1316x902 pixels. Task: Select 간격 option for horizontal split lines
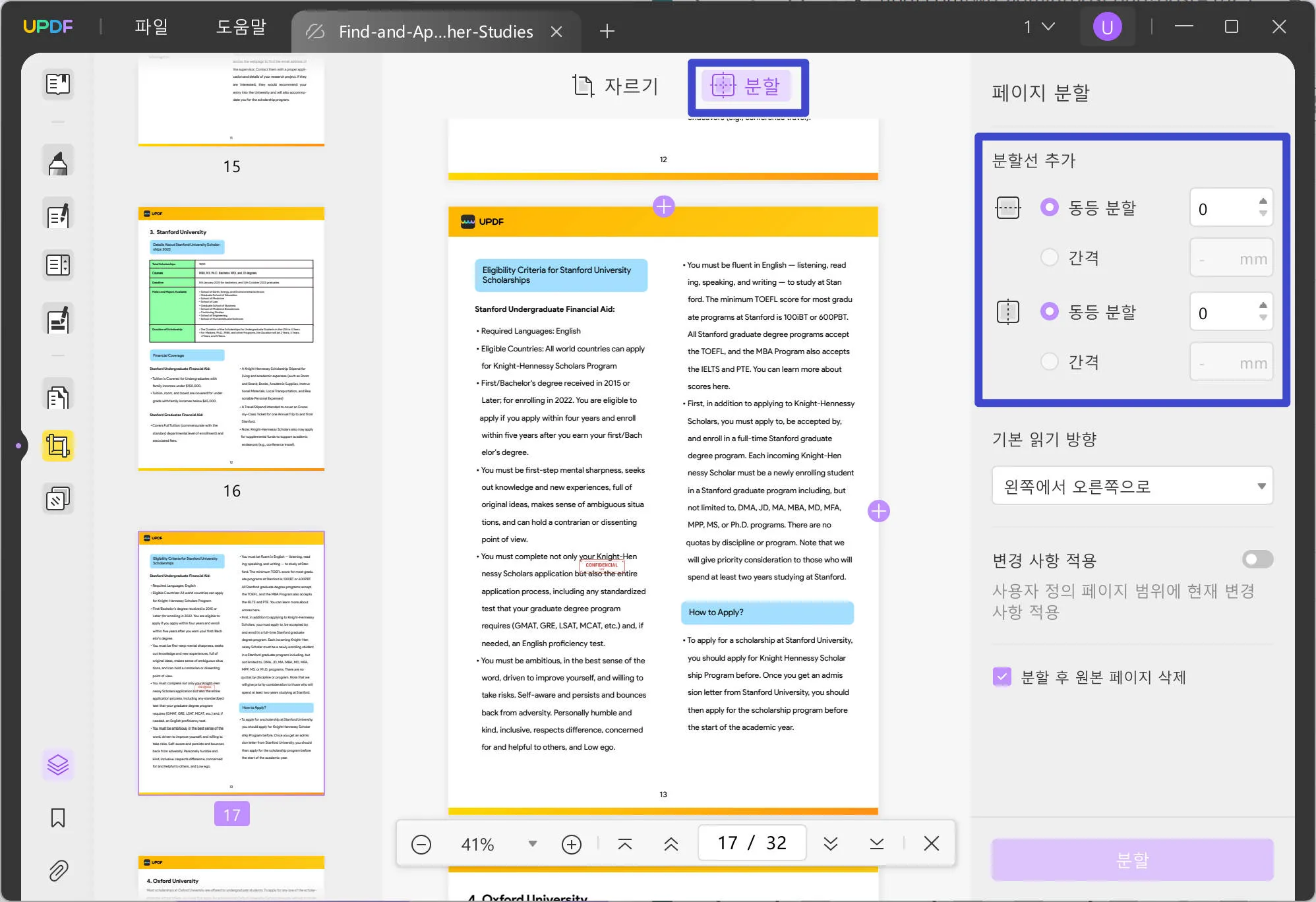(x=1050, y=257)
